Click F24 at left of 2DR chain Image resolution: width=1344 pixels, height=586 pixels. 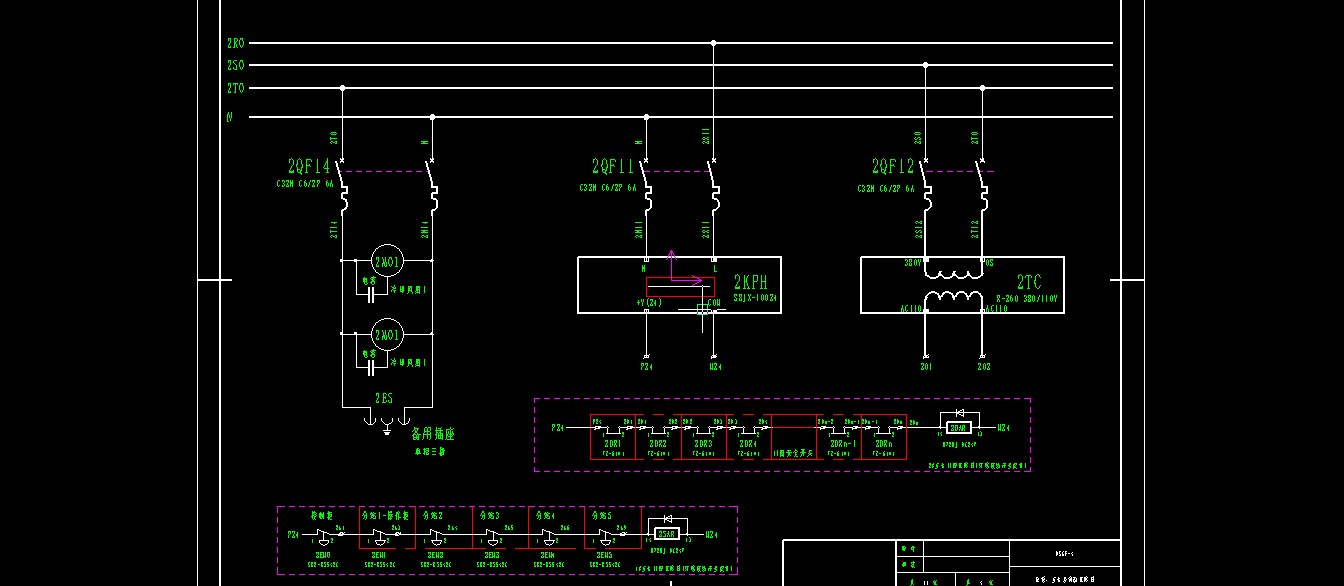point(558,427)
